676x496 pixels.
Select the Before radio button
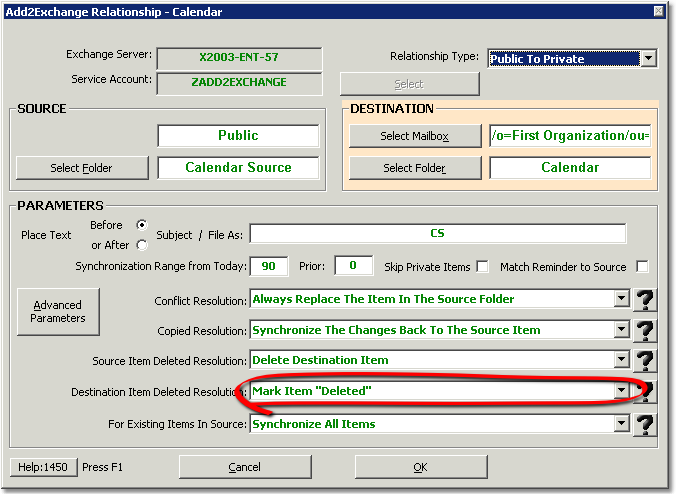click(141, 225)
